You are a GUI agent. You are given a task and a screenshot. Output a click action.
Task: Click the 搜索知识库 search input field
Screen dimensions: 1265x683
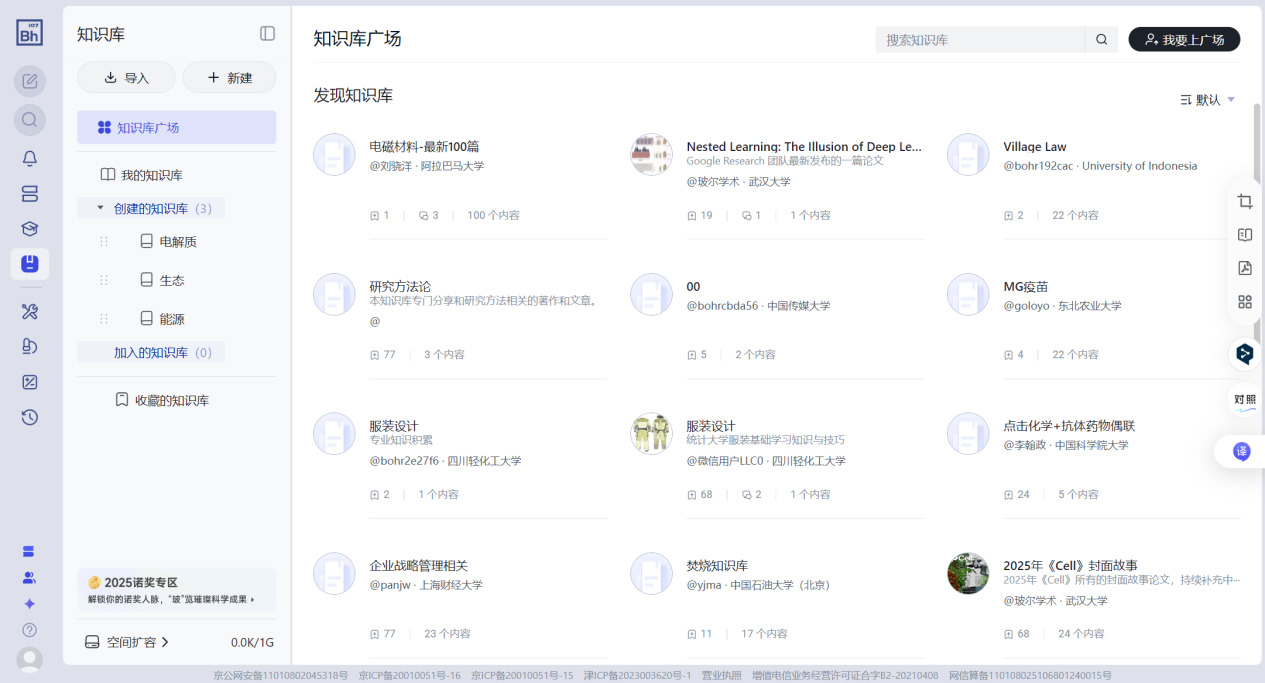point(979,40)
